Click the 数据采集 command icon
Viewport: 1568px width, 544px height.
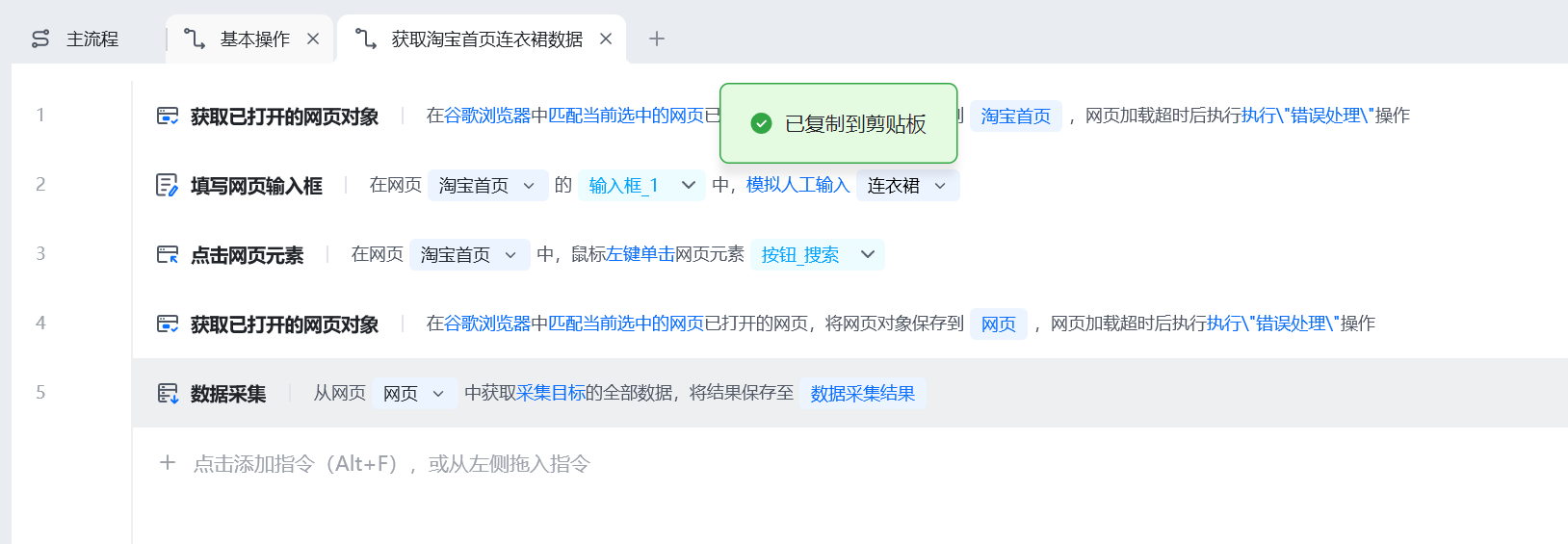(168, 393)
